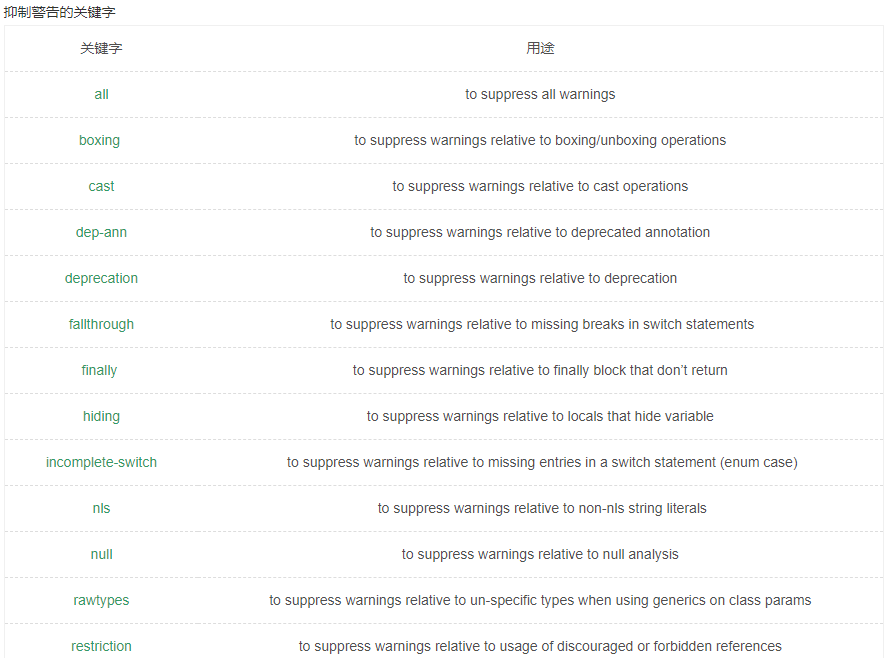Click the '用途' column header
This screenshot has height=658, width=891.
[x=540, y=48]
